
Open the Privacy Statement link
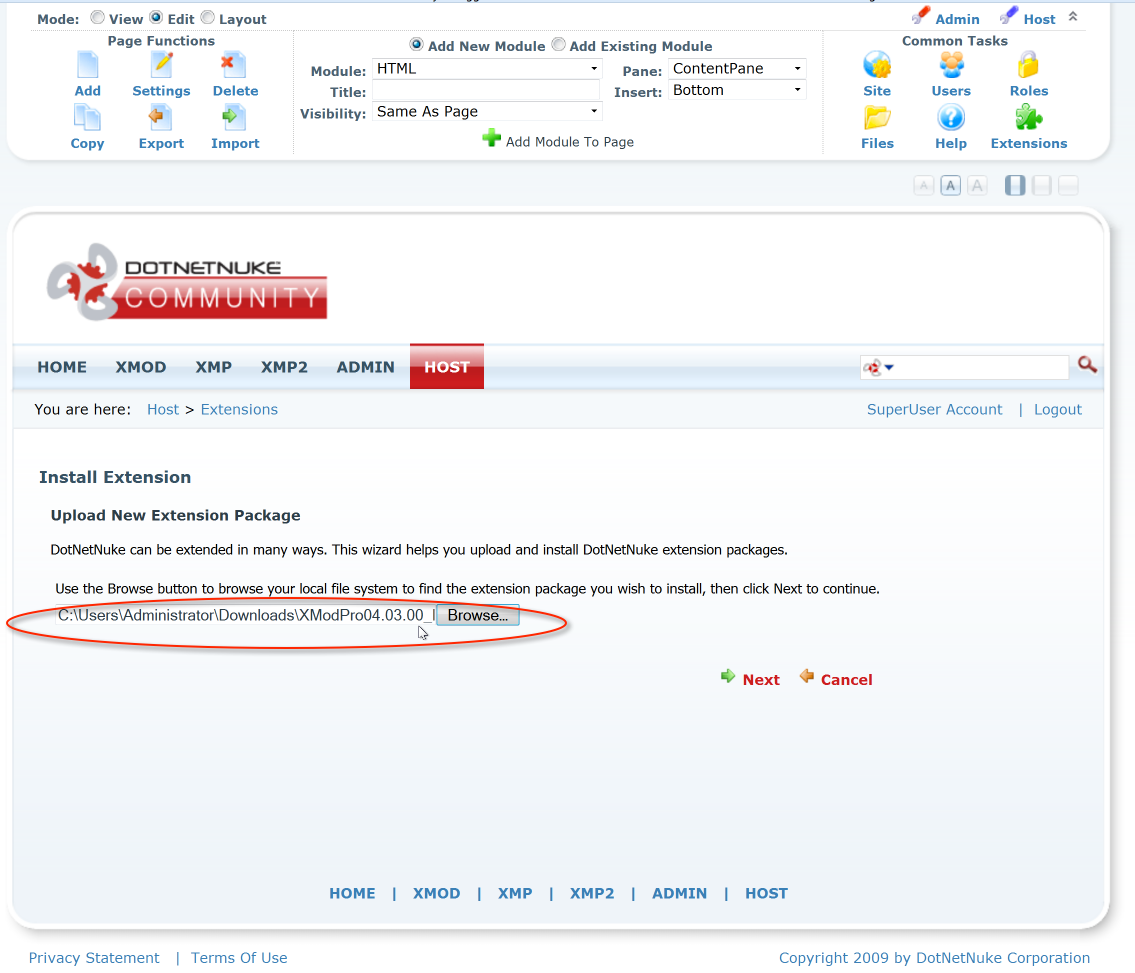(x=94, y=958)
